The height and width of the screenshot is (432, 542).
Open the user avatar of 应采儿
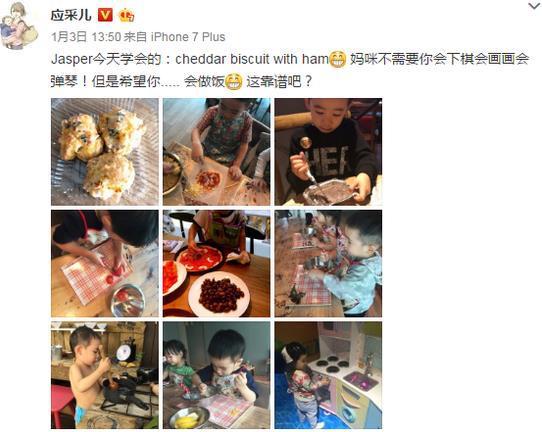(x=19, y=26)
